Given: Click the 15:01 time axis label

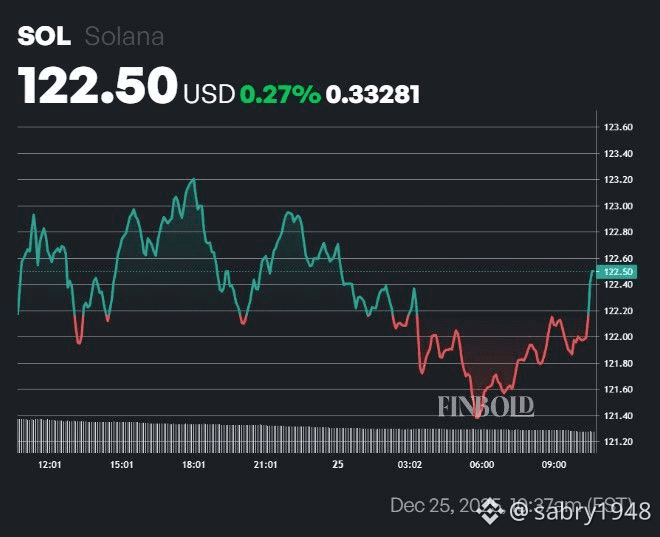Looking at the screenshot, I should [122, 465].
